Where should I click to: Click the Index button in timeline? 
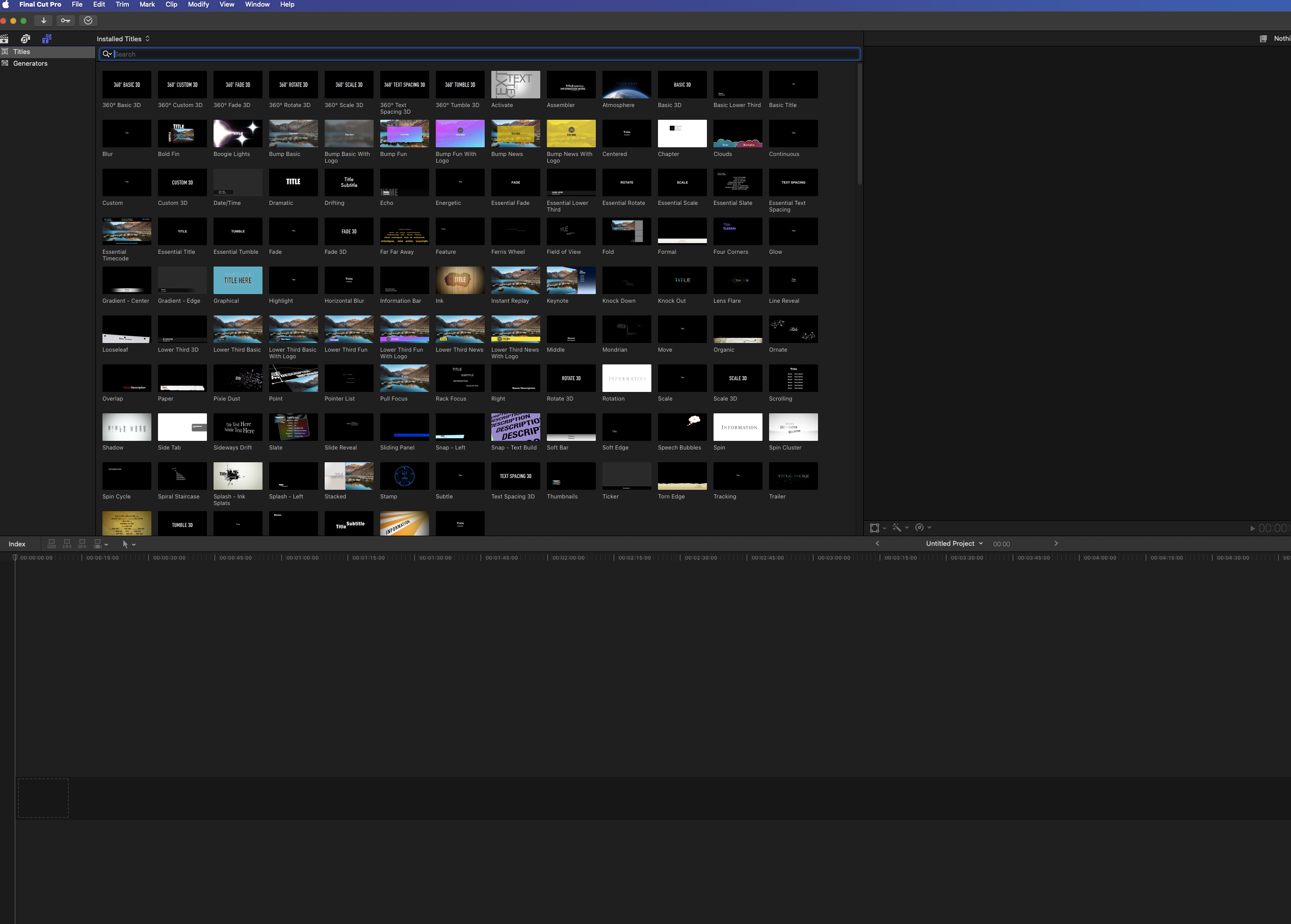[17, 544]
